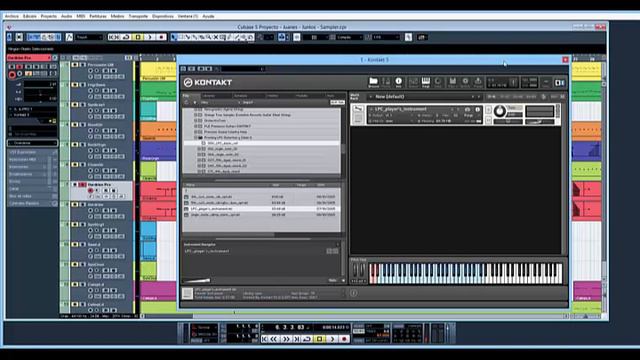Screen dimensions: 640x360
Task: Click Play in the bottom transport panel
Action: (332, 339)
